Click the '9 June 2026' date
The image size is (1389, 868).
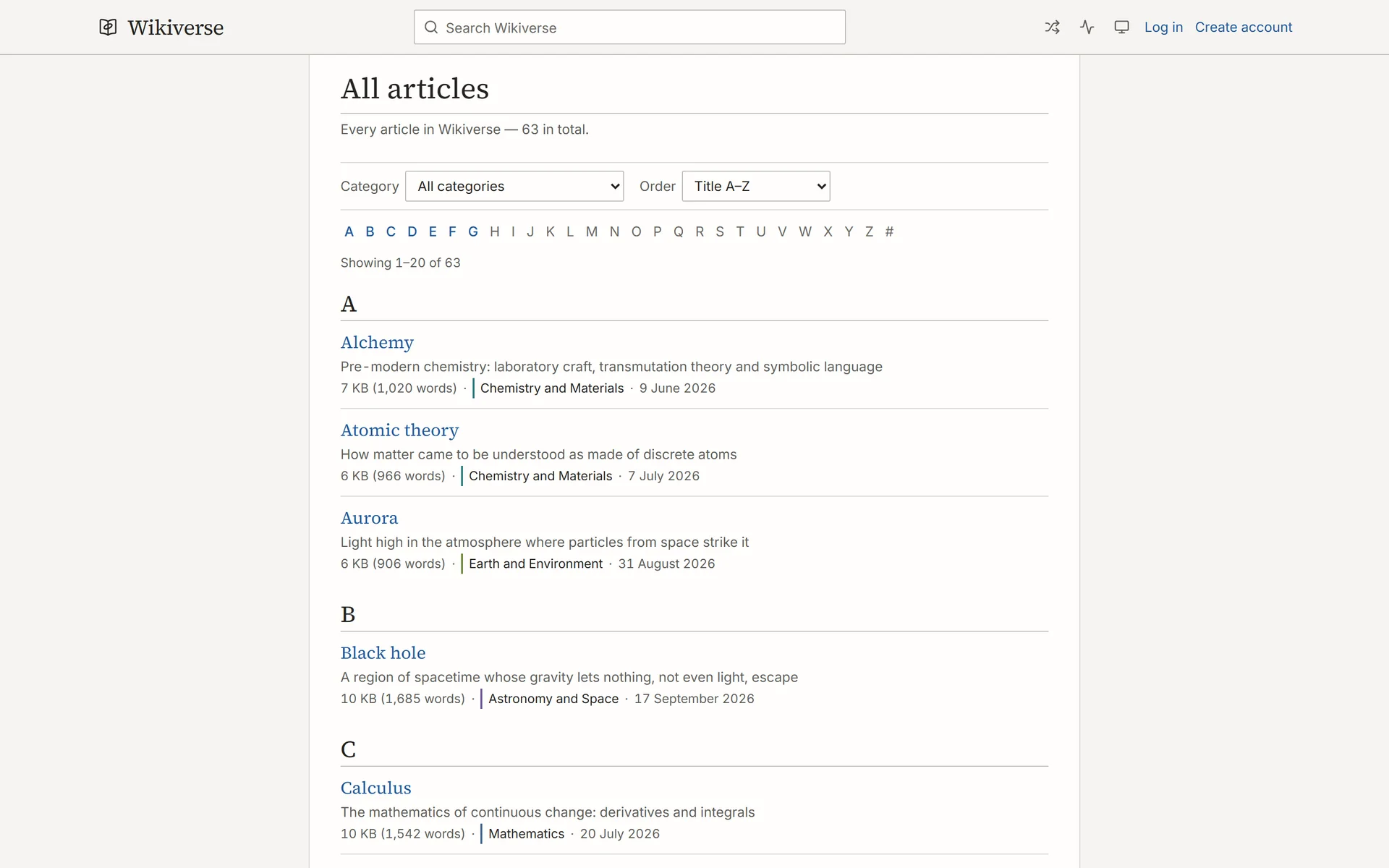click(677, 388)
